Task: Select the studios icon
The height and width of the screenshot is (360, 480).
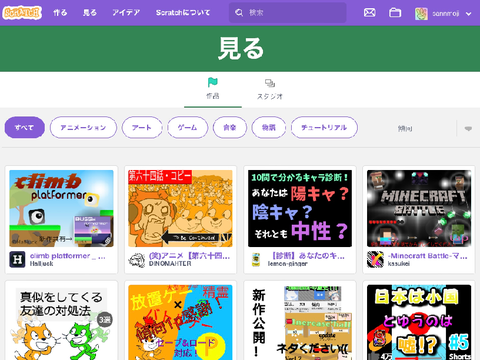Action: (x=270, y=83)
